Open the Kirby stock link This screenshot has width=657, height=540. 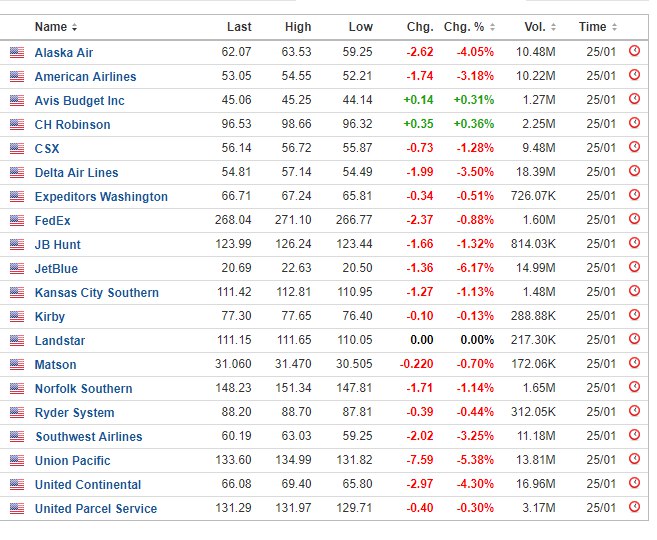[x=49, y=317]
